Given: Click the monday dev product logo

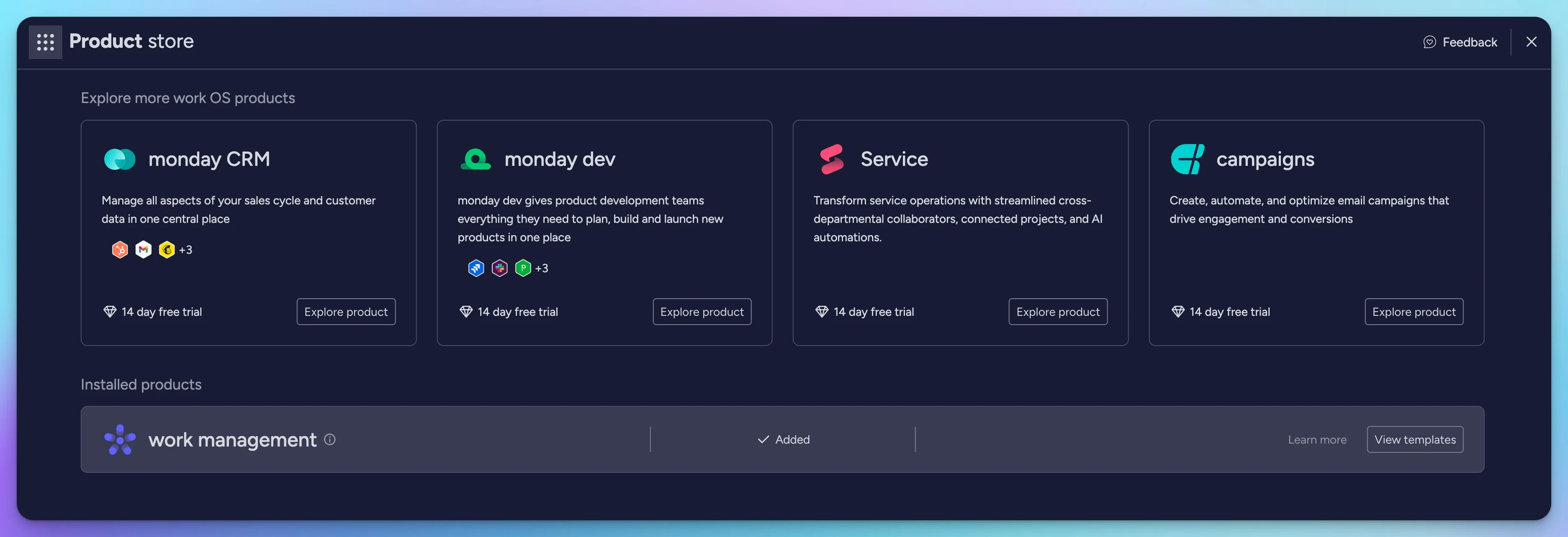Looking at the screenshot, I should point(476,159).
